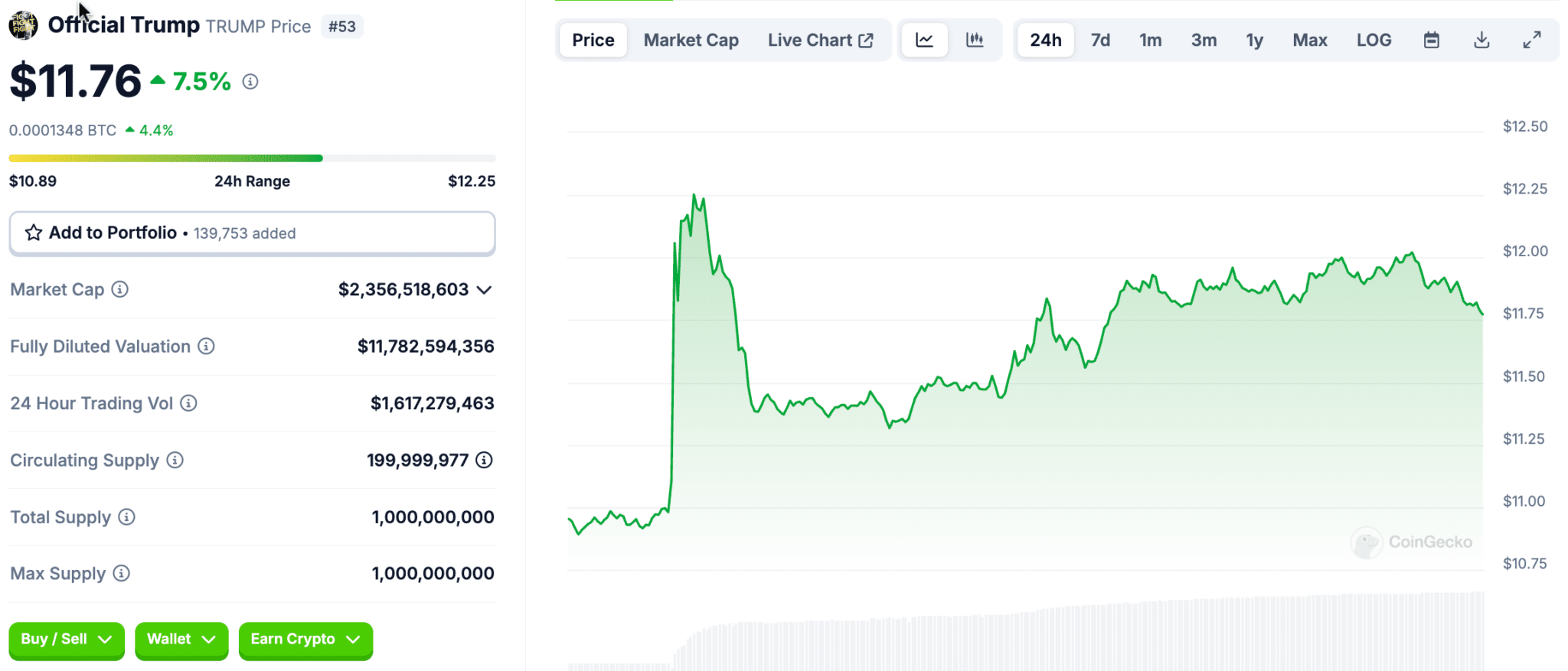Click the $2,356,518,603 market cap value
Screen dimensions: 1568x671
tap(403, 290)
